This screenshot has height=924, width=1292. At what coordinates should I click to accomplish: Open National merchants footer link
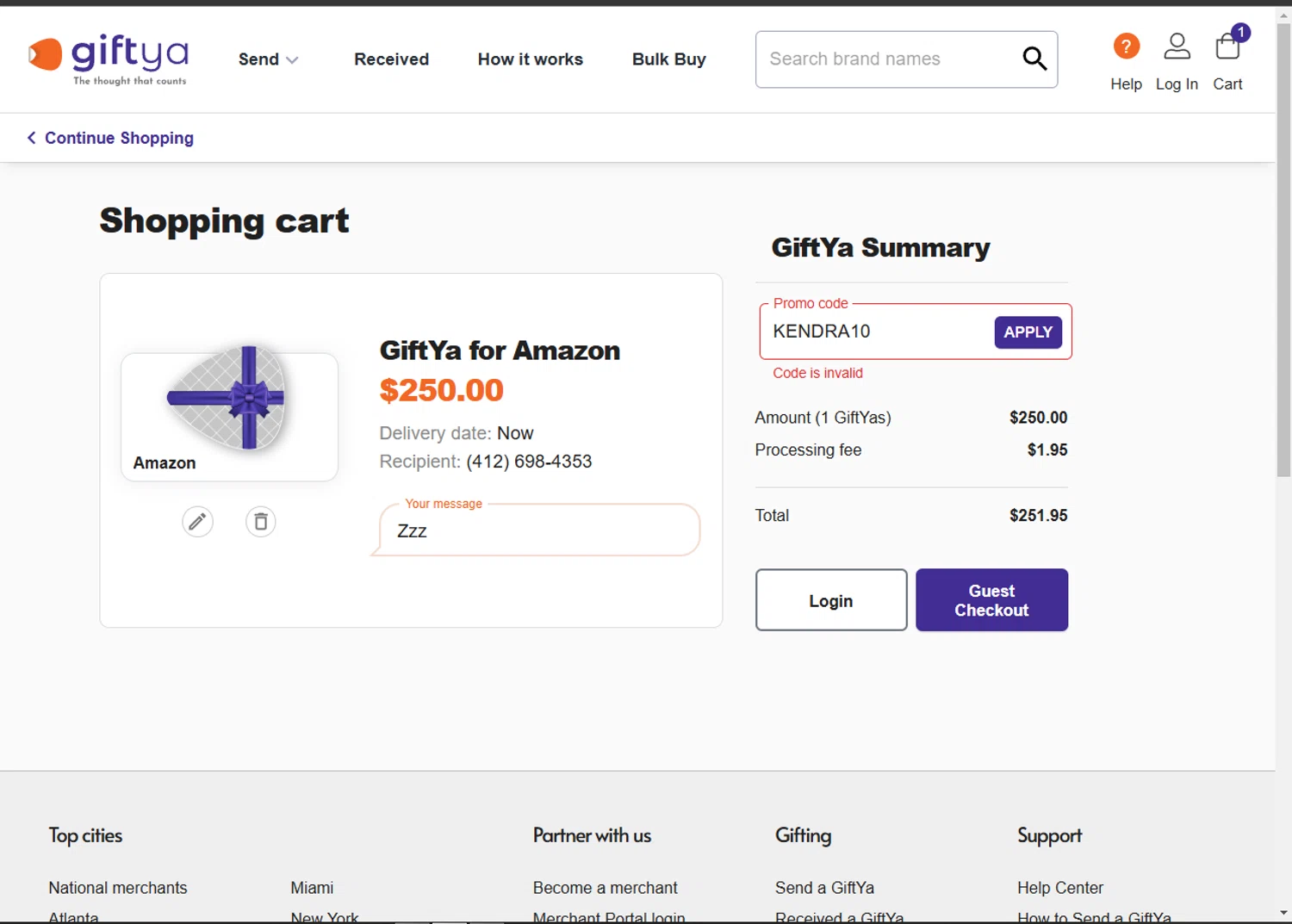(118, 888)
